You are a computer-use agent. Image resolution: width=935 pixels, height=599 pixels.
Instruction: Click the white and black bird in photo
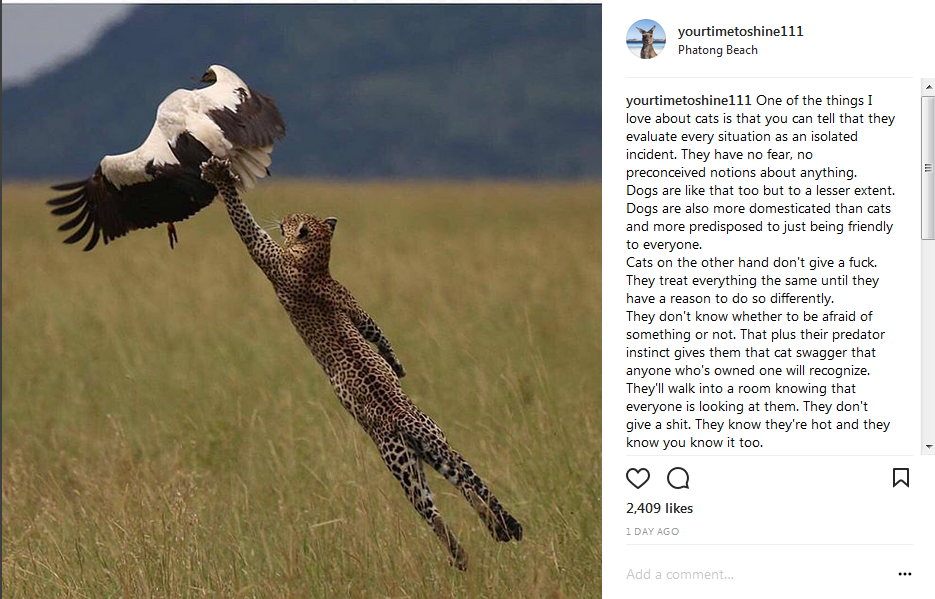click(167, 156)
